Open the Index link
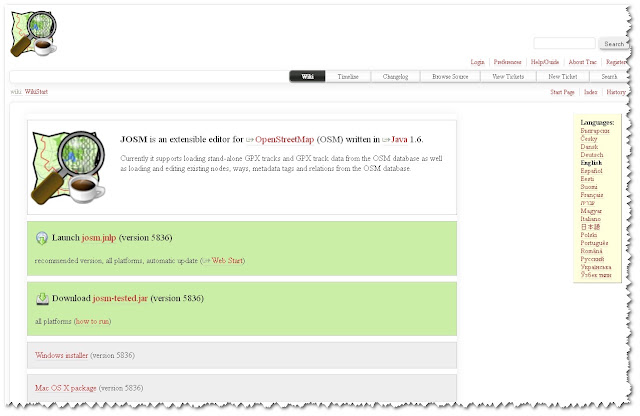The image size is (640, 416). [x=590, y=92]
